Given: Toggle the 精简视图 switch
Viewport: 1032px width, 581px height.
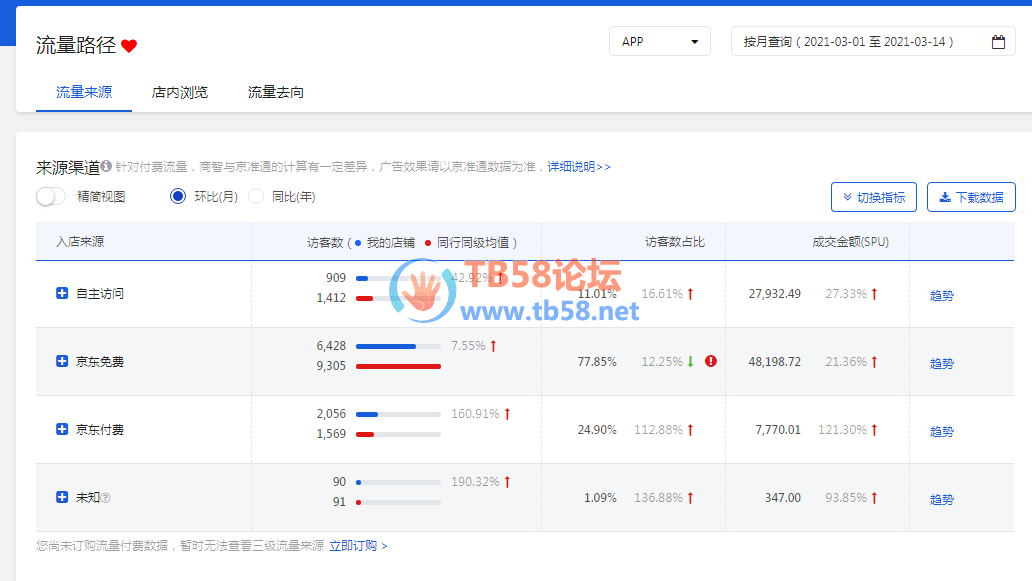Looking at the screenshot, I should point(51,196).
